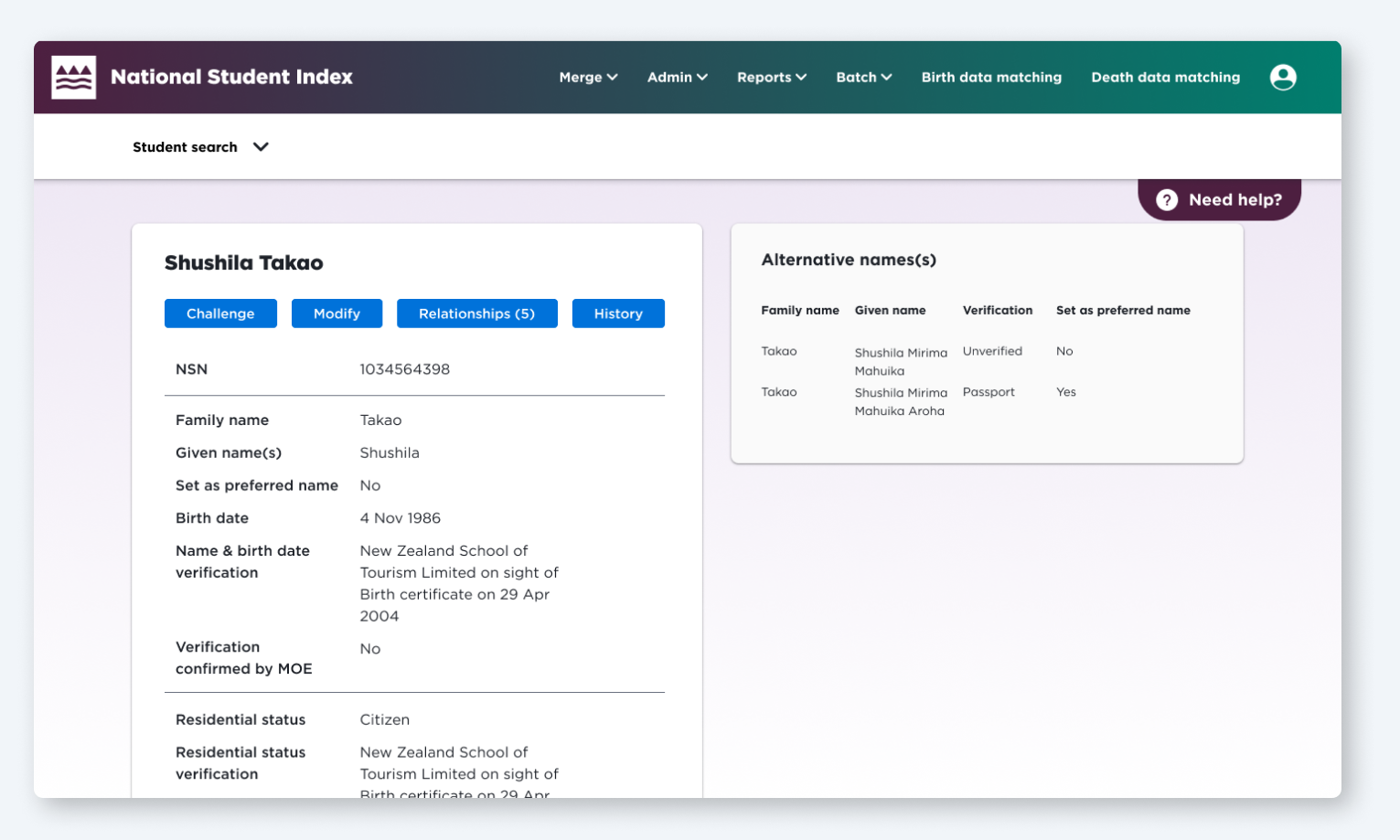Click the NSN number 1034564398
1400x840 pixels.
404,369
